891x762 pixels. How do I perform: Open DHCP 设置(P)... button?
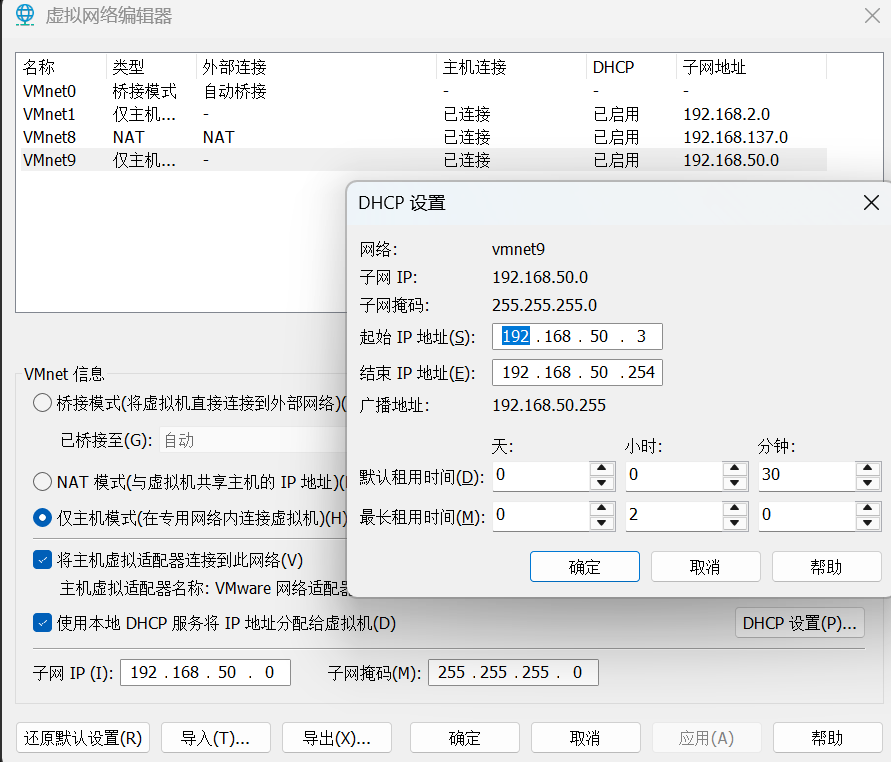800,623
